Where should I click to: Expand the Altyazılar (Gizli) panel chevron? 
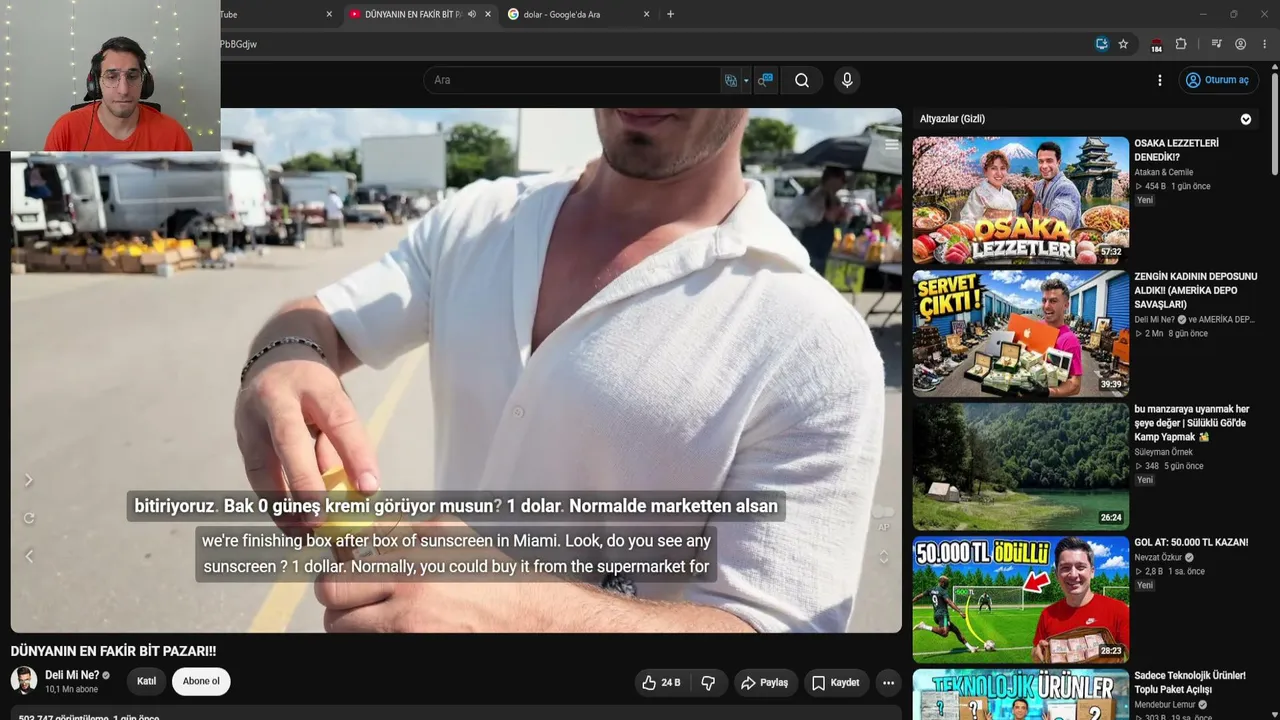(1246, 119)
